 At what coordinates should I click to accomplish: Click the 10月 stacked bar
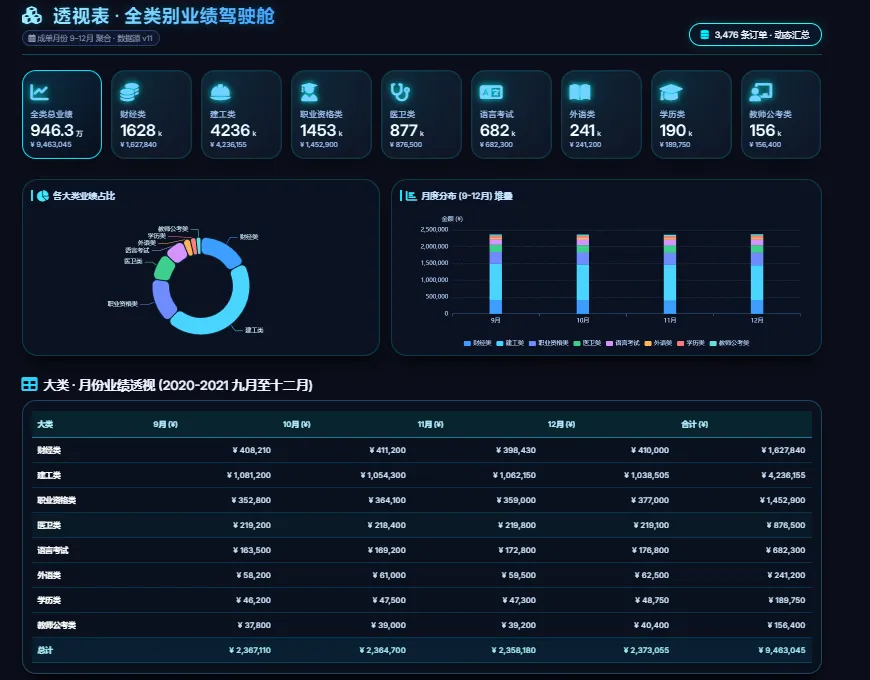[x=583, y=274]
